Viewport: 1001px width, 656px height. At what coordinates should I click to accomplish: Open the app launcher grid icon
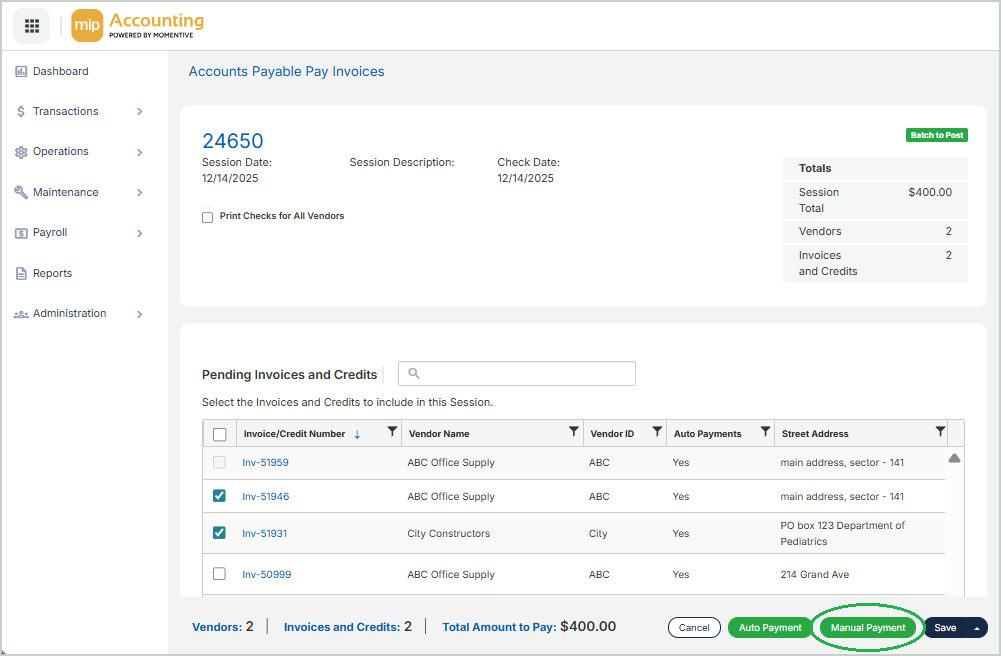point(31,26)
